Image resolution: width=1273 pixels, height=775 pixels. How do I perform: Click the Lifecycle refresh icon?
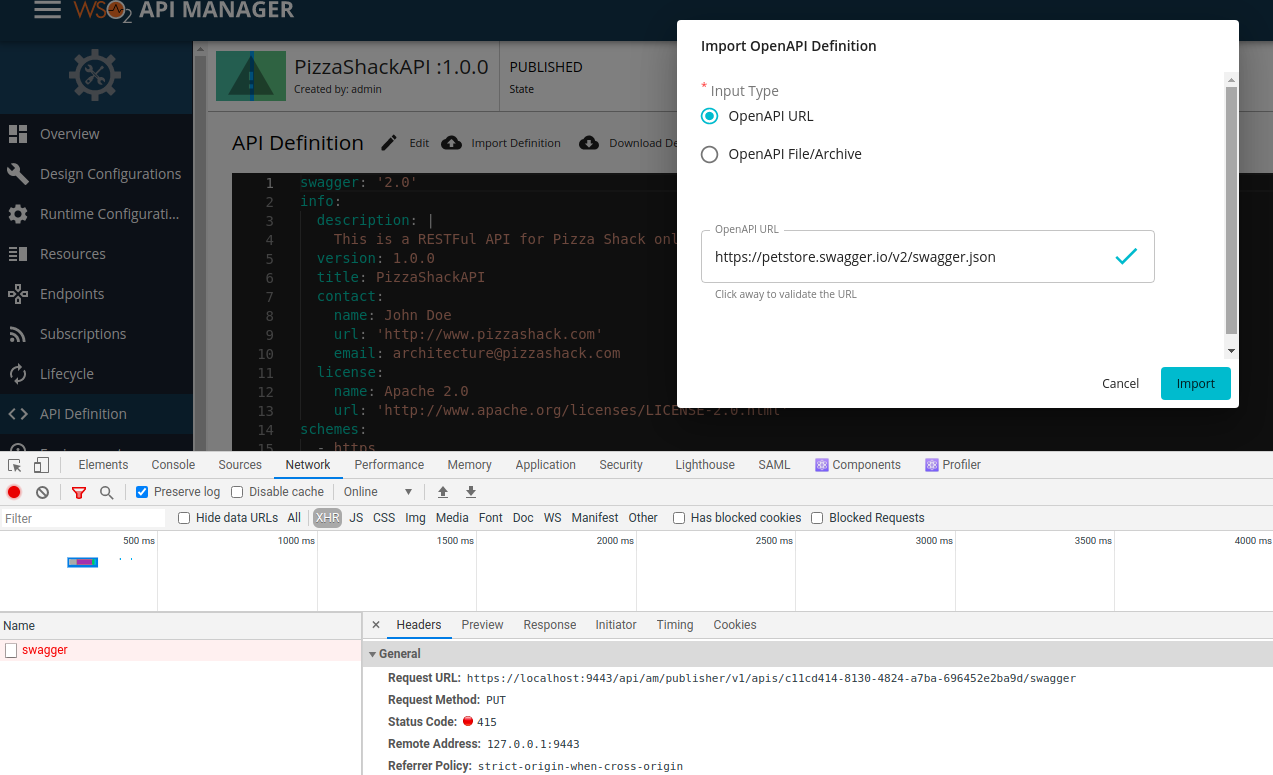(x=17, y=374)
